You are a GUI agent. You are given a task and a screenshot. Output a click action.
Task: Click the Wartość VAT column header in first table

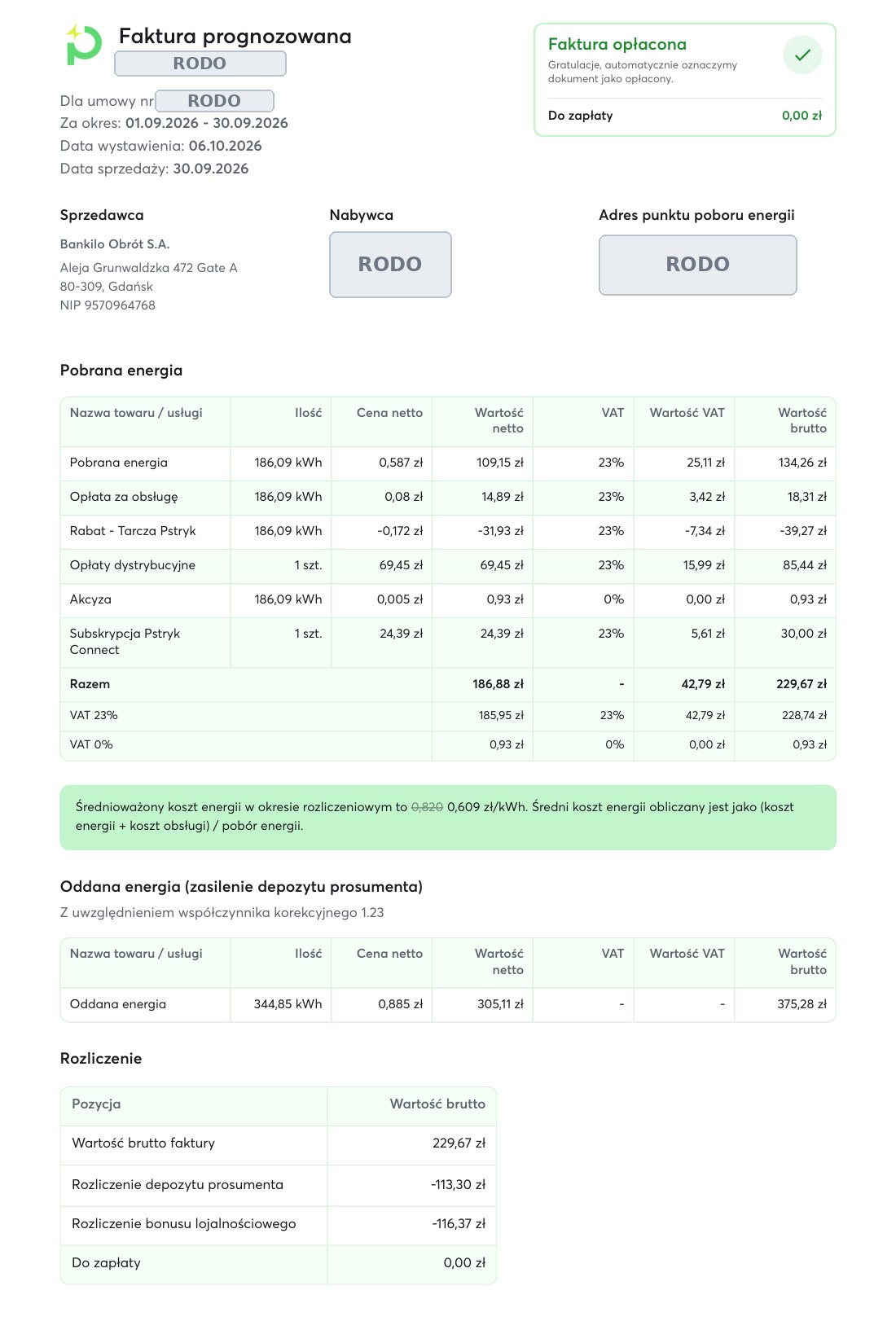[x=687, y=413]
